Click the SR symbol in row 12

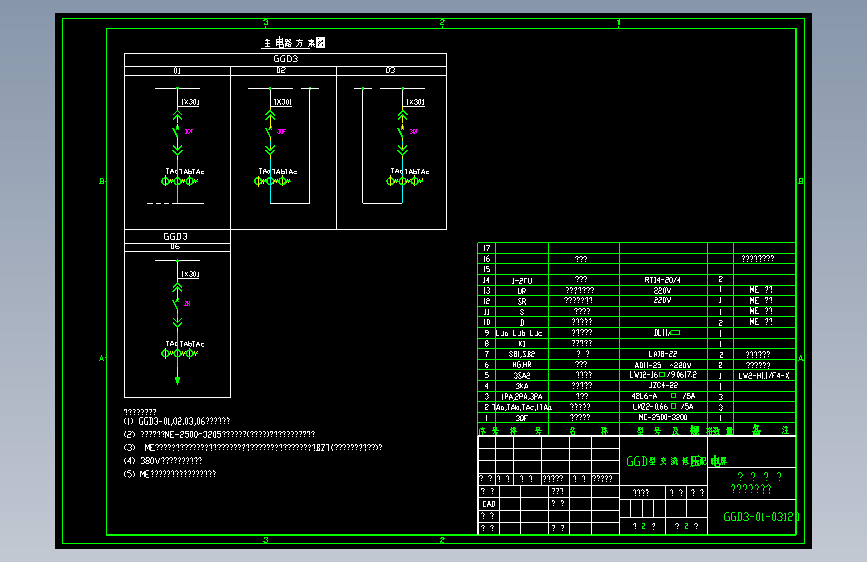click(521, 301)
